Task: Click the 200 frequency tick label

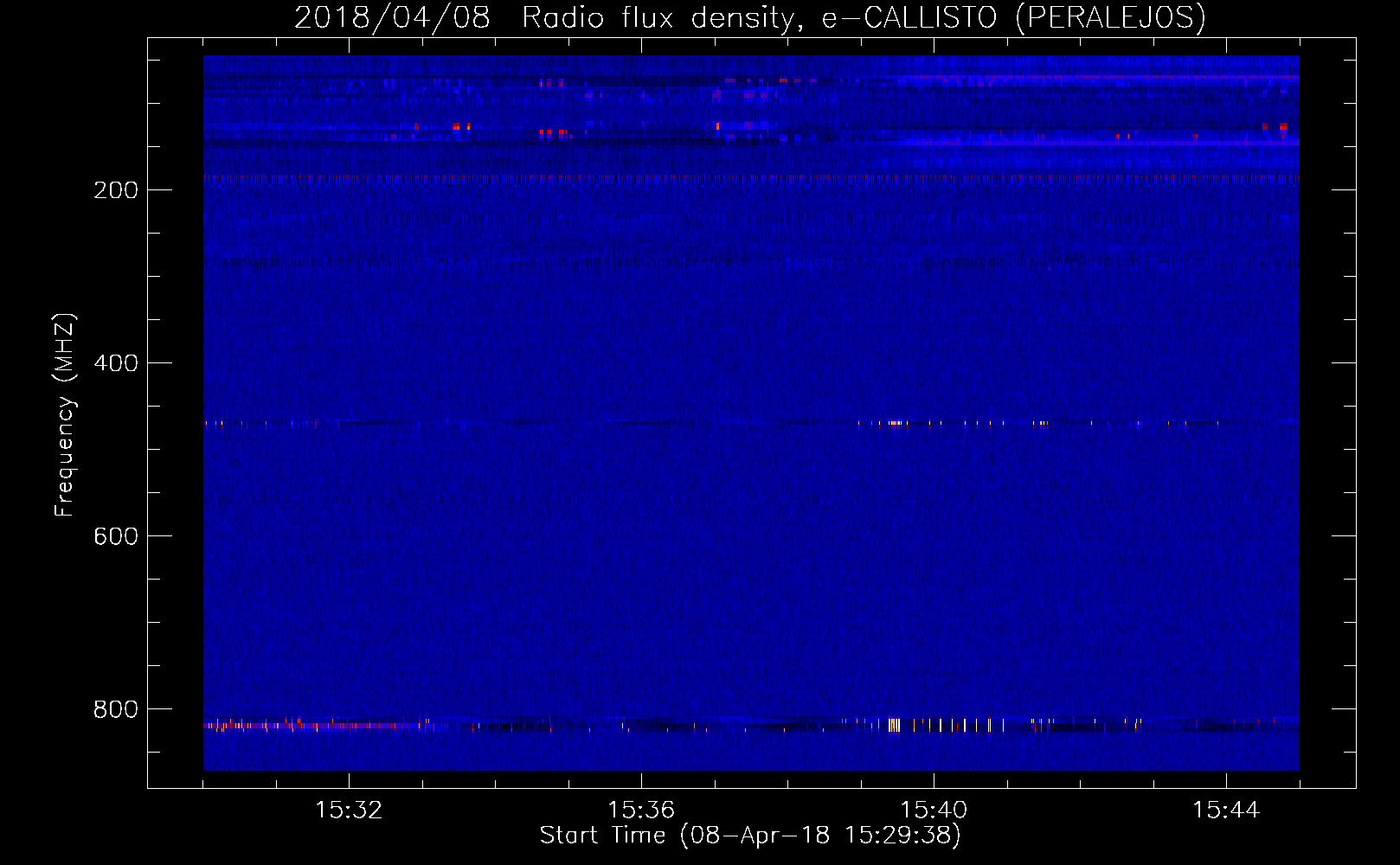Action: (116, 190)
